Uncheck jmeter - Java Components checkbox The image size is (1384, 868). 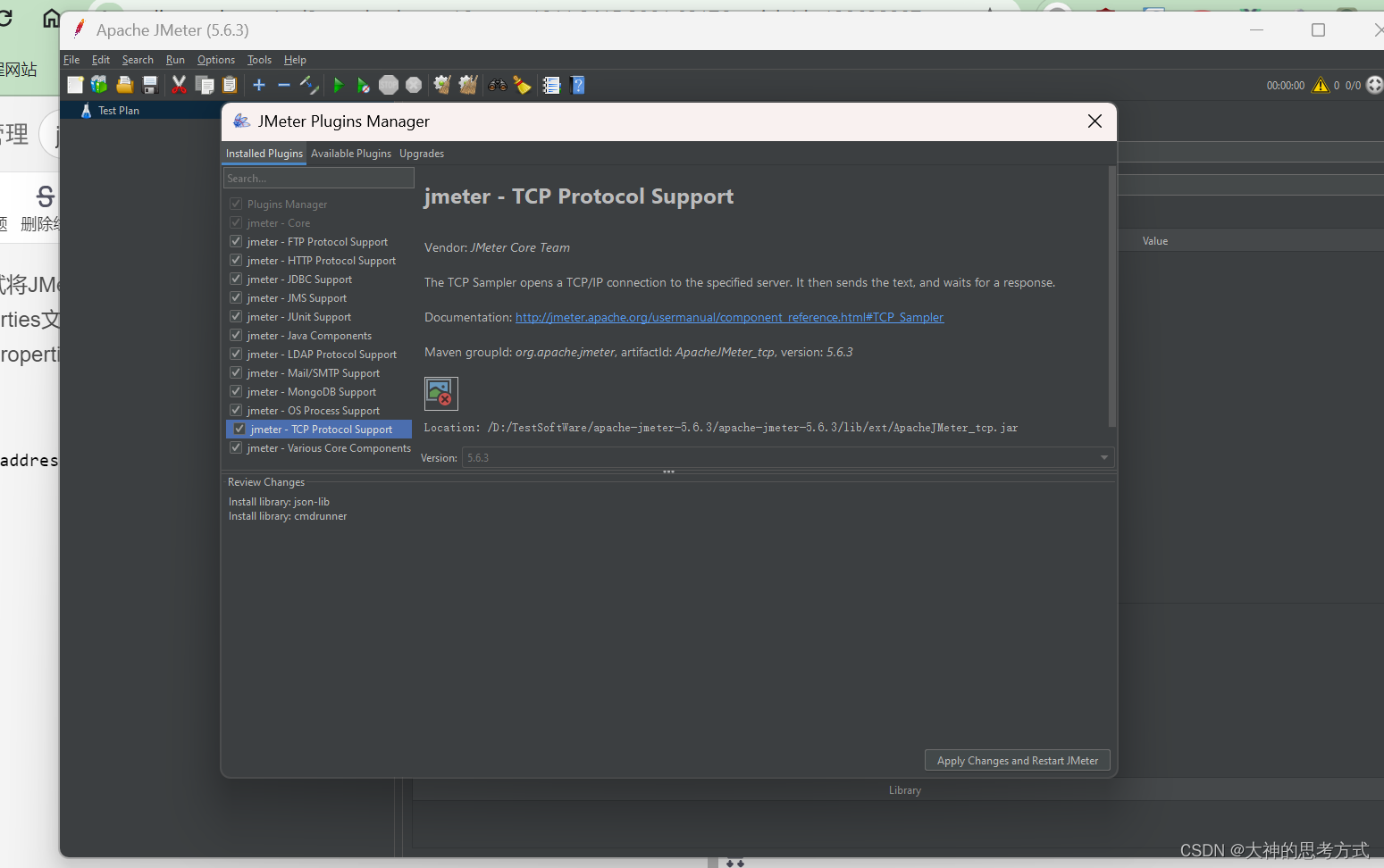pos(236,335)
